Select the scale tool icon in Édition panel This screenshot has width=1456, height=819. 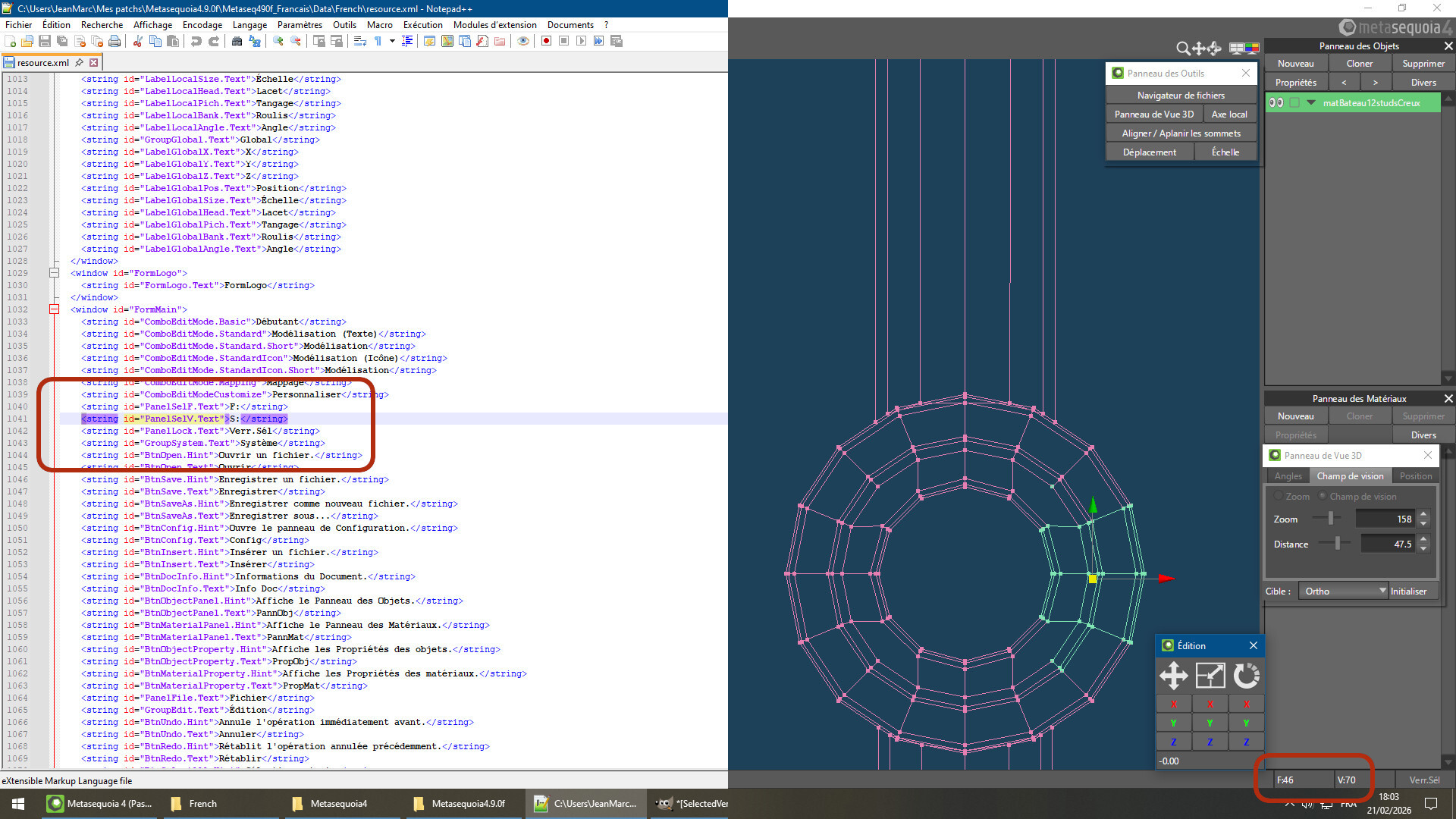click(1210, 675)
